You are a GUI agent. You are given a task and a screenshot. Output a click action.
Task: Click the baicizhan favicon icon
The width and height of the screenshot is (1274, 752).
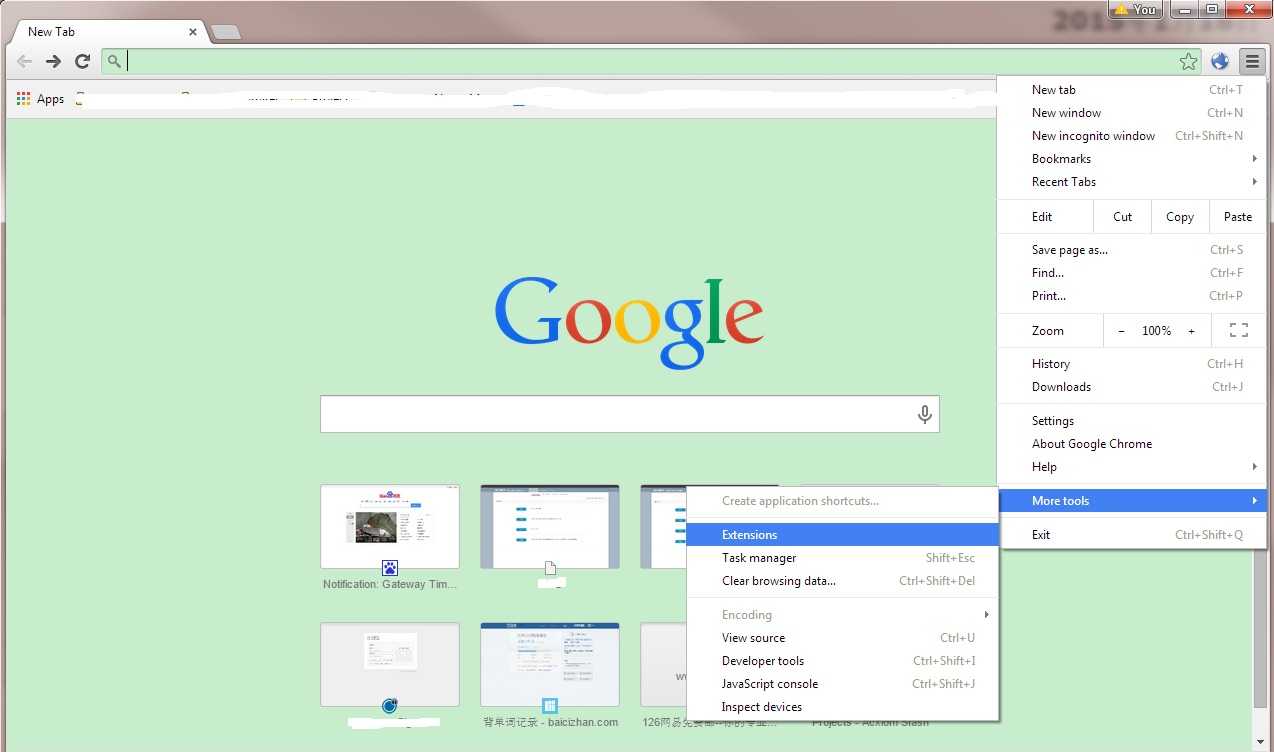[x=550, y=707]
